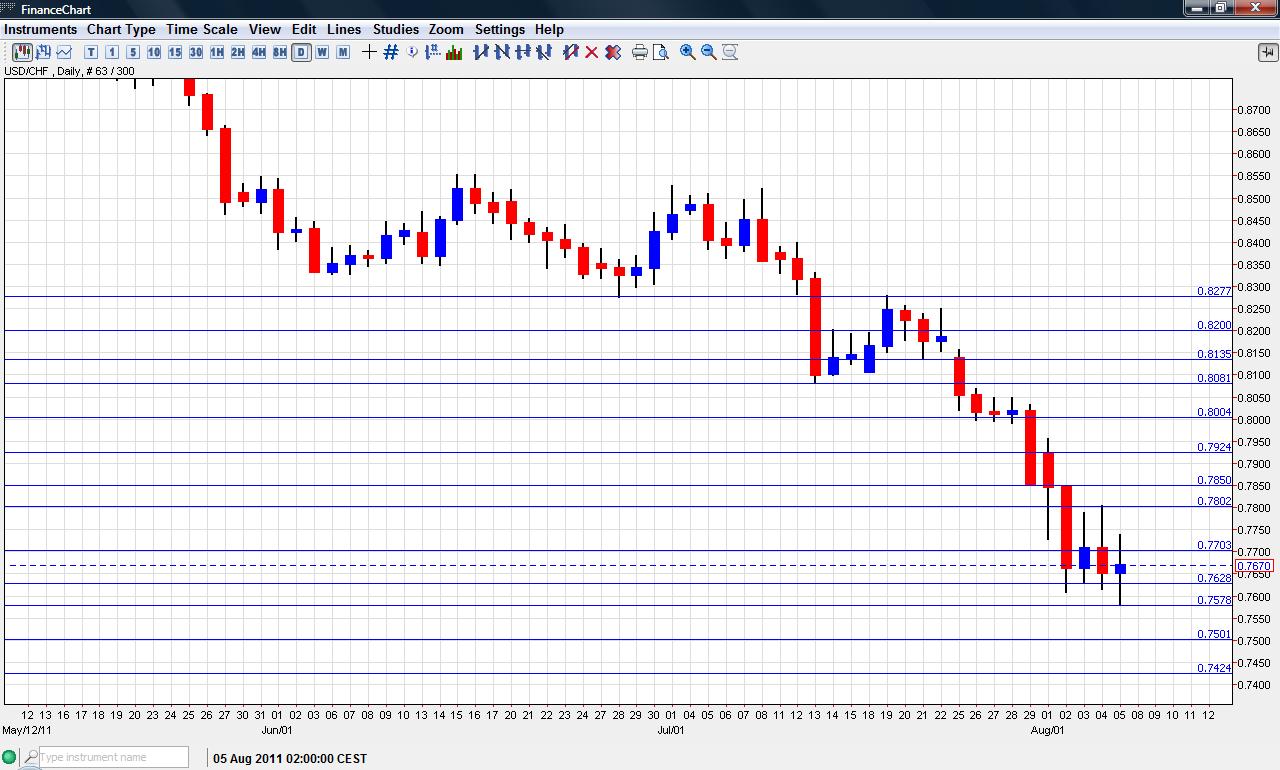Print the chart using printer icon
This screenshot has height=770, width=1280.
tap(640, 52)
